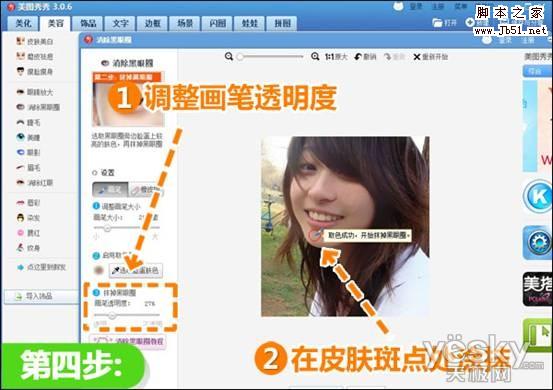Screen dimensions: 553x390
Task: Switch to the 美容 tab
Action: pyautogui.click(x=56, y=24)
